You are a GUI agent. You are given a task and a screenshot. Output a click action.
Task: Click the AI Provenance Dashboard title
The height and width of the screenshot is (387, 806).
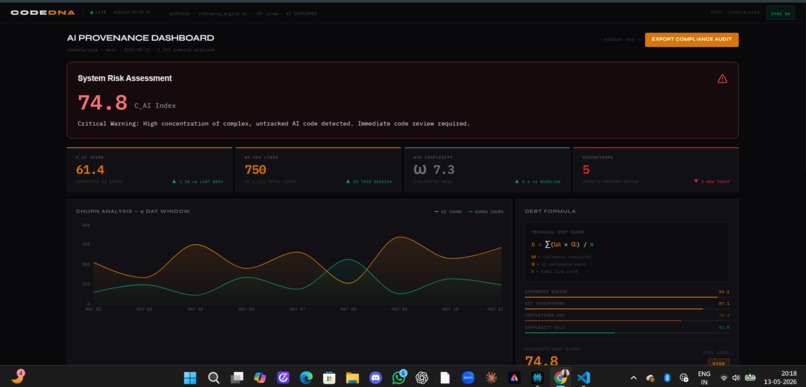[140, 38]
